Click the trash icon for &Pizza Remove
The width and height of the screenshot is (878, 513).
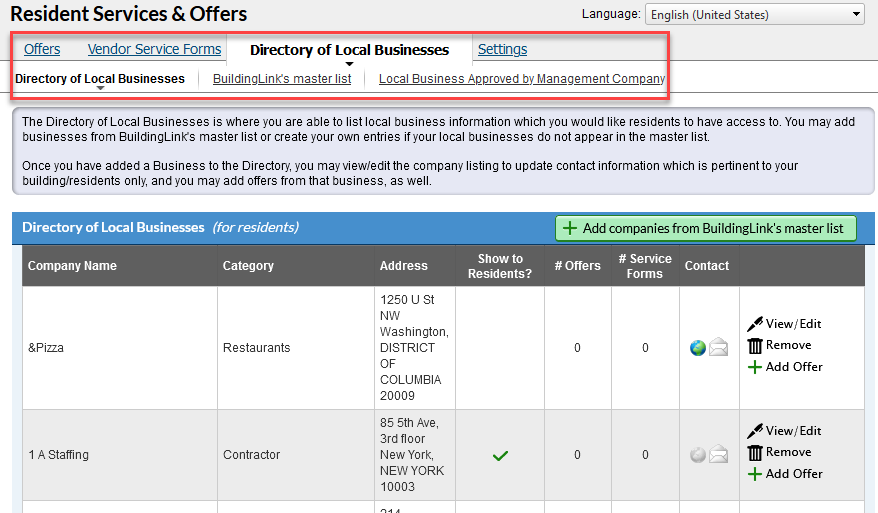[755, 346]
